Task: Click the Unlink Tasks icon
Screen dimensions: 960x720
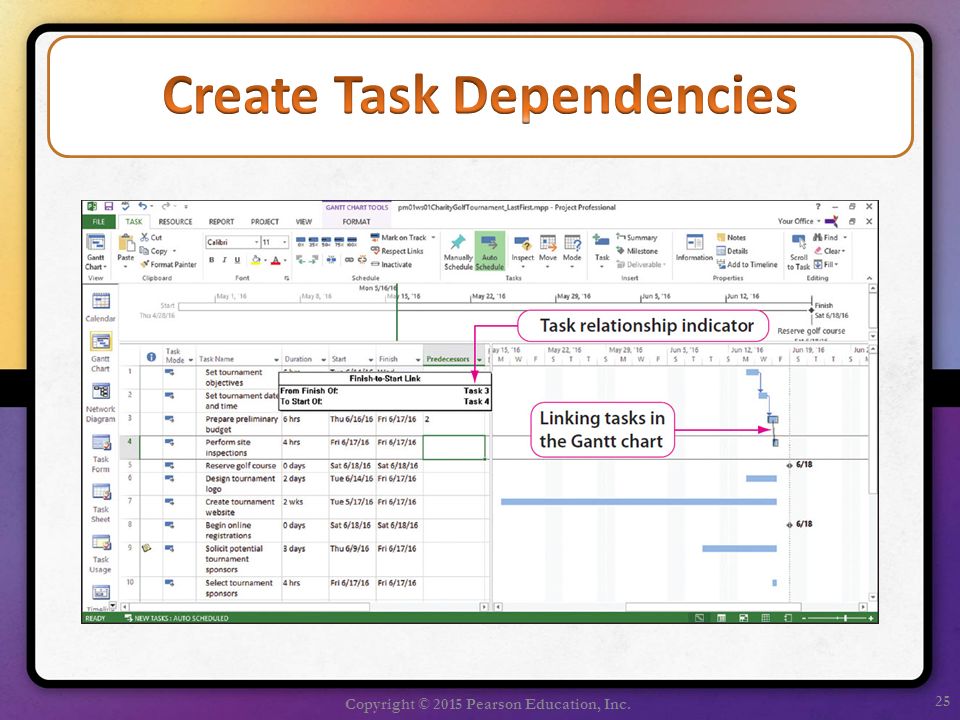Action: click(362, 260)
